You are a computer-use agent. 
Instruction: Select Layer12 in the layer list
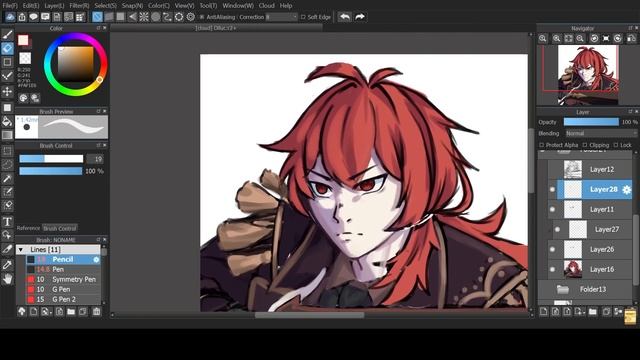click(x=590, y=169)
